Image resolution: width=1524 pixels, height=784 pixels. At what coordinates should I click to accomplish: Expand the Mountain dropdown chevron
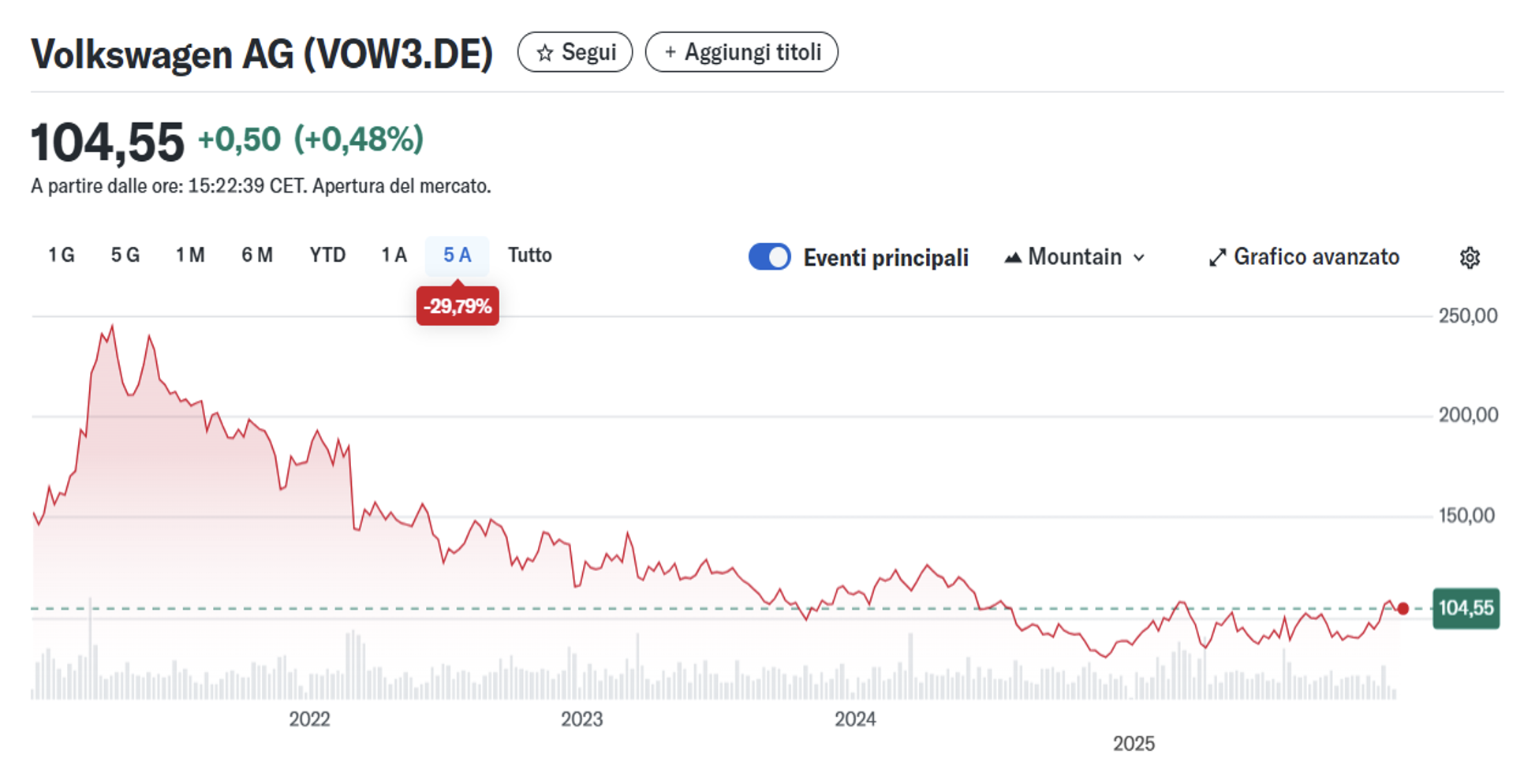click(x=1139, y=258)
